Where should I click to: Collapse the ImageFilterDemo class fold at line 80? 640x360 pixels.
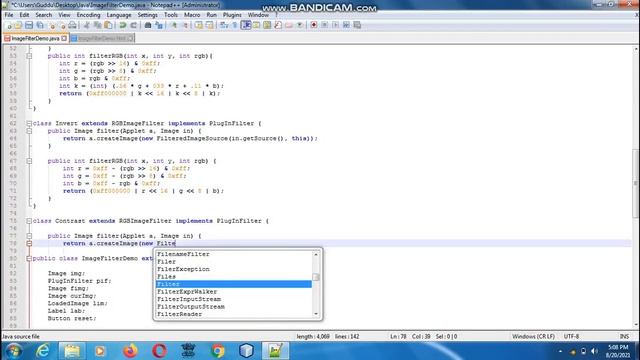pyautogui.click(x=29, y=258)
